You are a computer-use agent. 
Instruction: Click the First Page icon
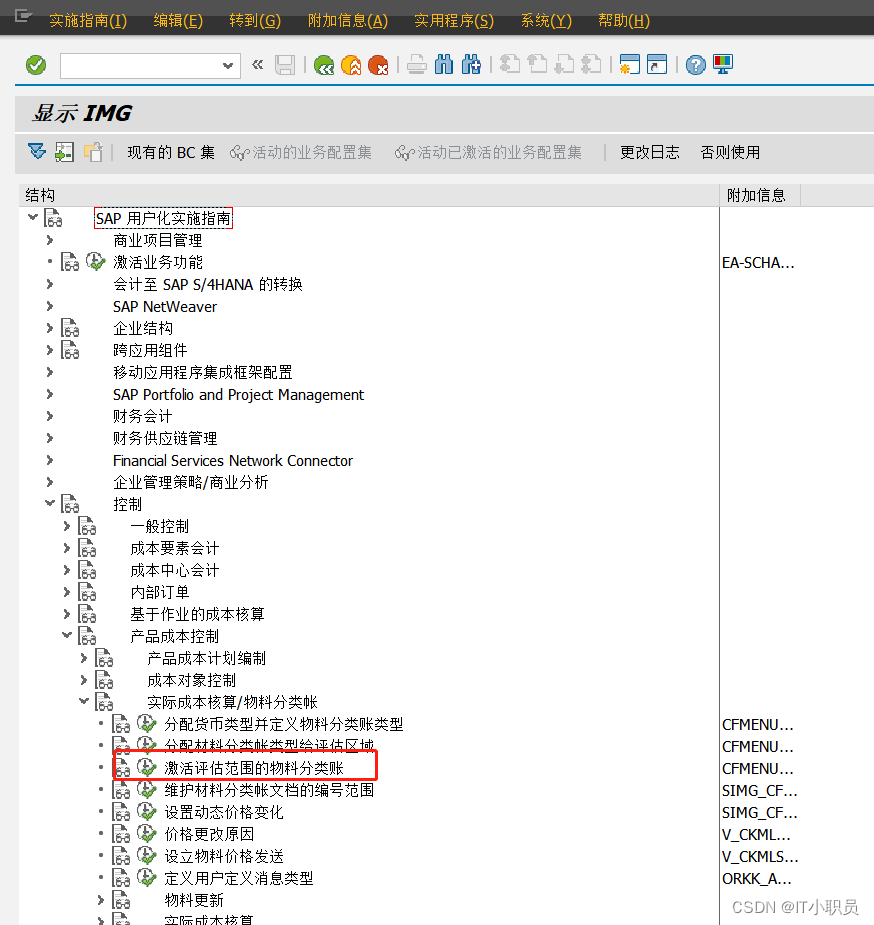click(510, 64)
